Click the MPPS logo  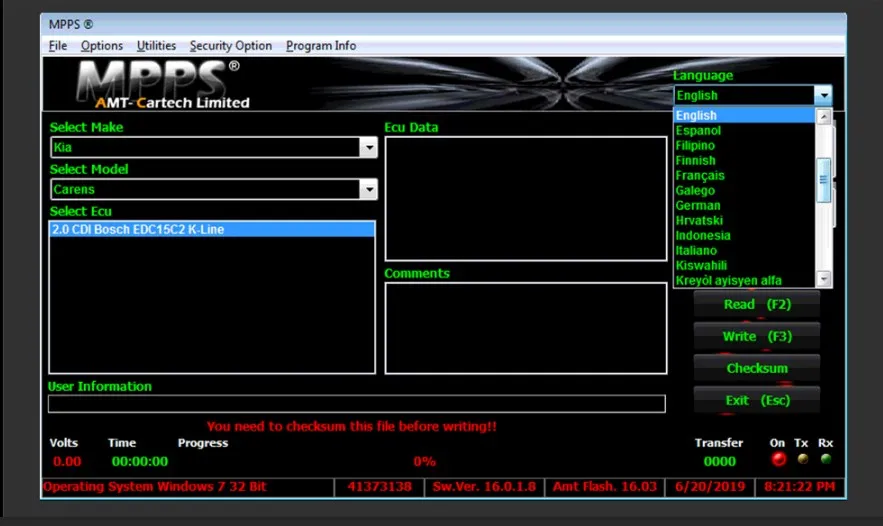[163, 84]
